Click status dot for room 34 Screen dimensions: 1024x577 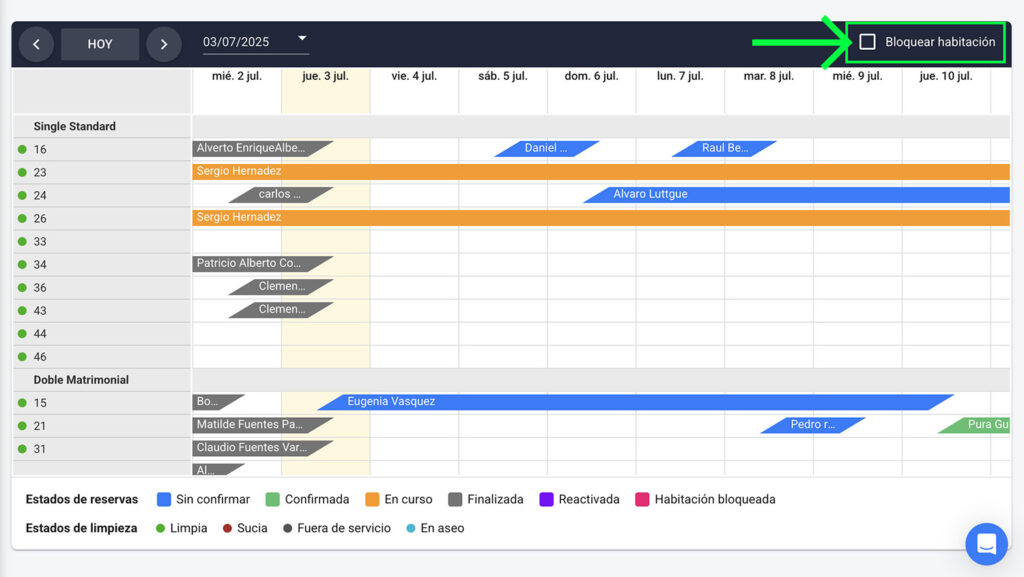pyautogui.click(x=22, y=265)
